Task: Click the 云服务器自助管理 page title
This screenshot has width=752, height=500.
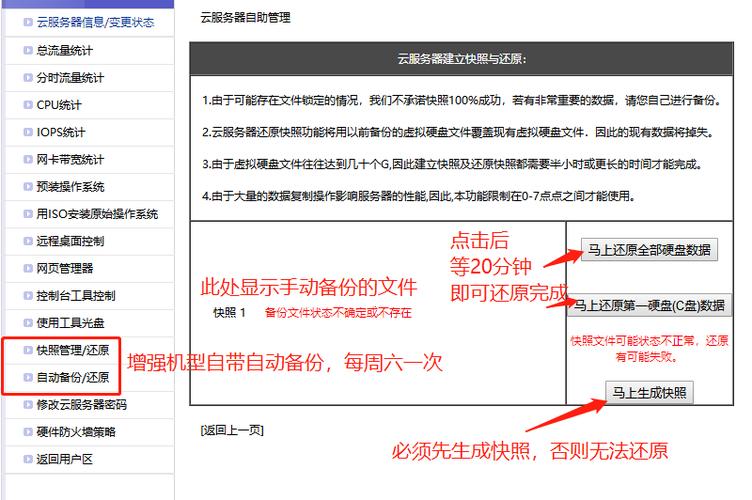Action: pos(246,18)
